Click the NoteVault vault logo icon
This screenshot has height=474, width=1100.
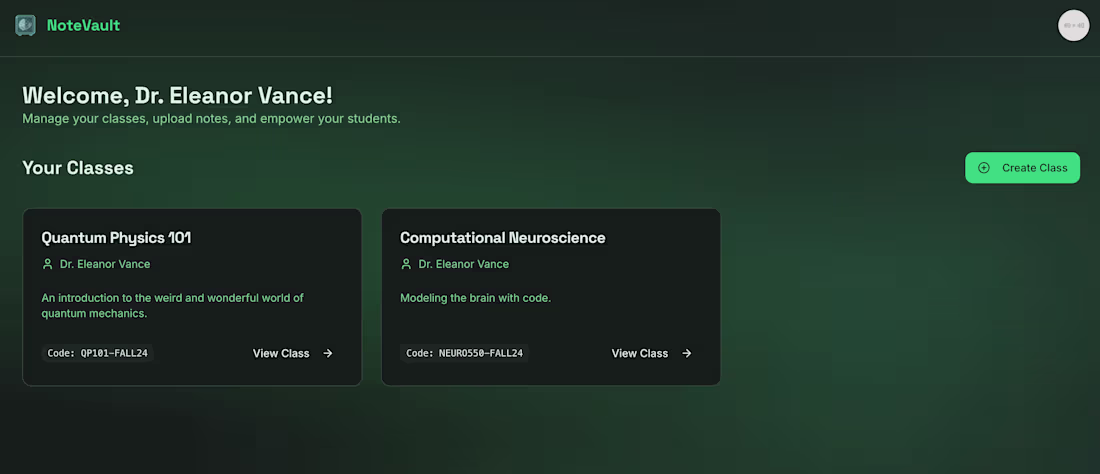(x=25, y=25)
